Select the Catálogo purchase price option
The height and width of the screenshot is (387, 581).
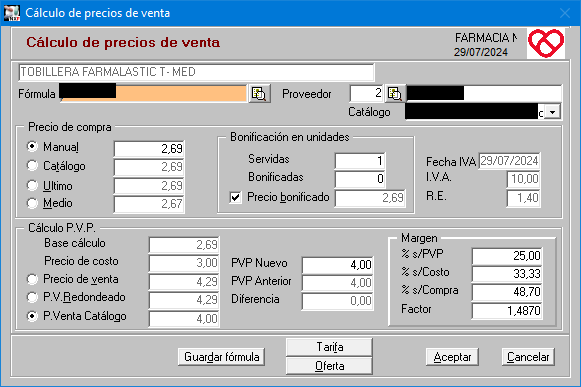coord(32,166)
